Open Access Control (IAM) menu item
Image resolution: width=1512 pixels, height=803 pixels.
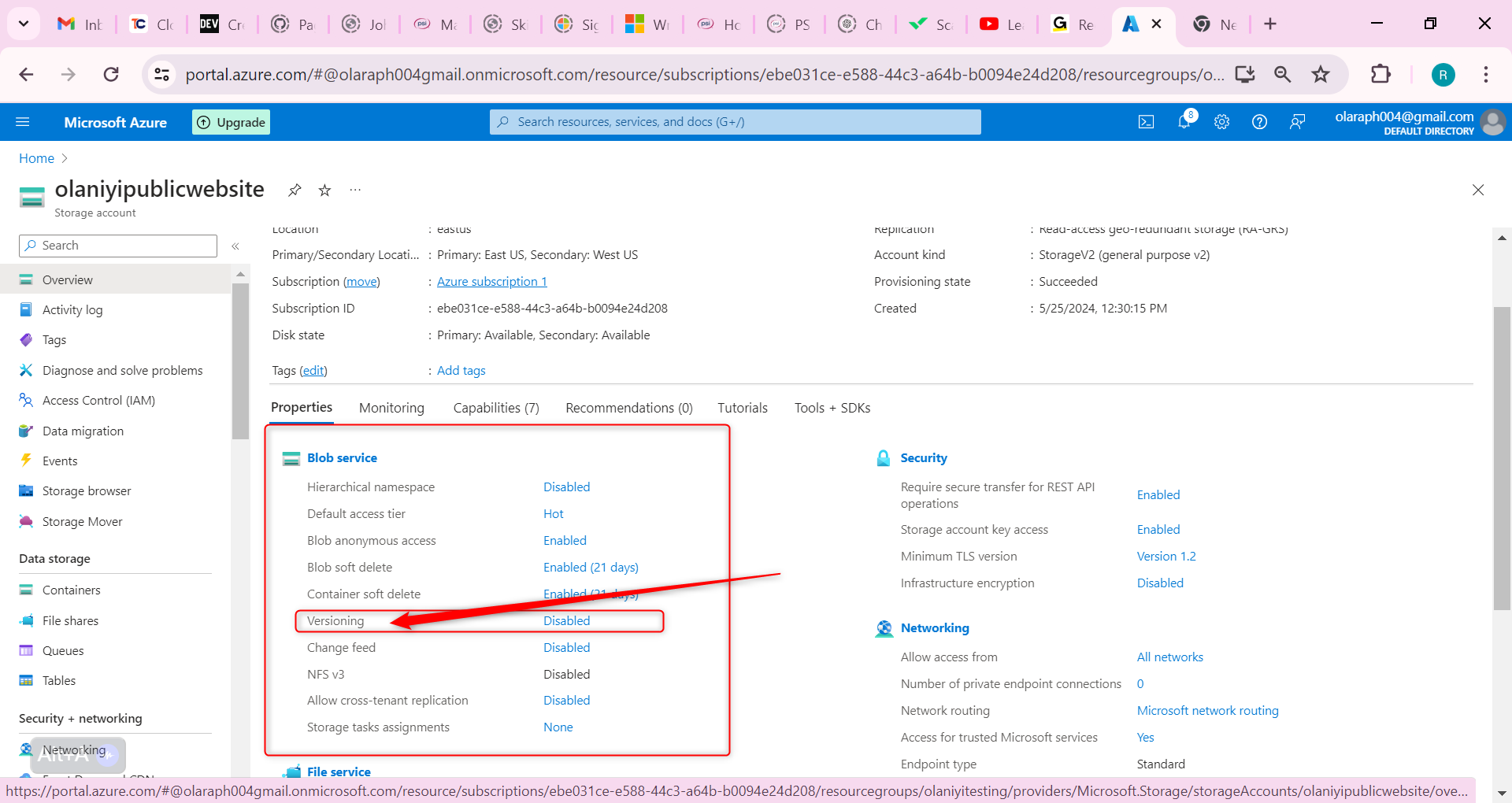pyautogui.click(x=98, y=401)
